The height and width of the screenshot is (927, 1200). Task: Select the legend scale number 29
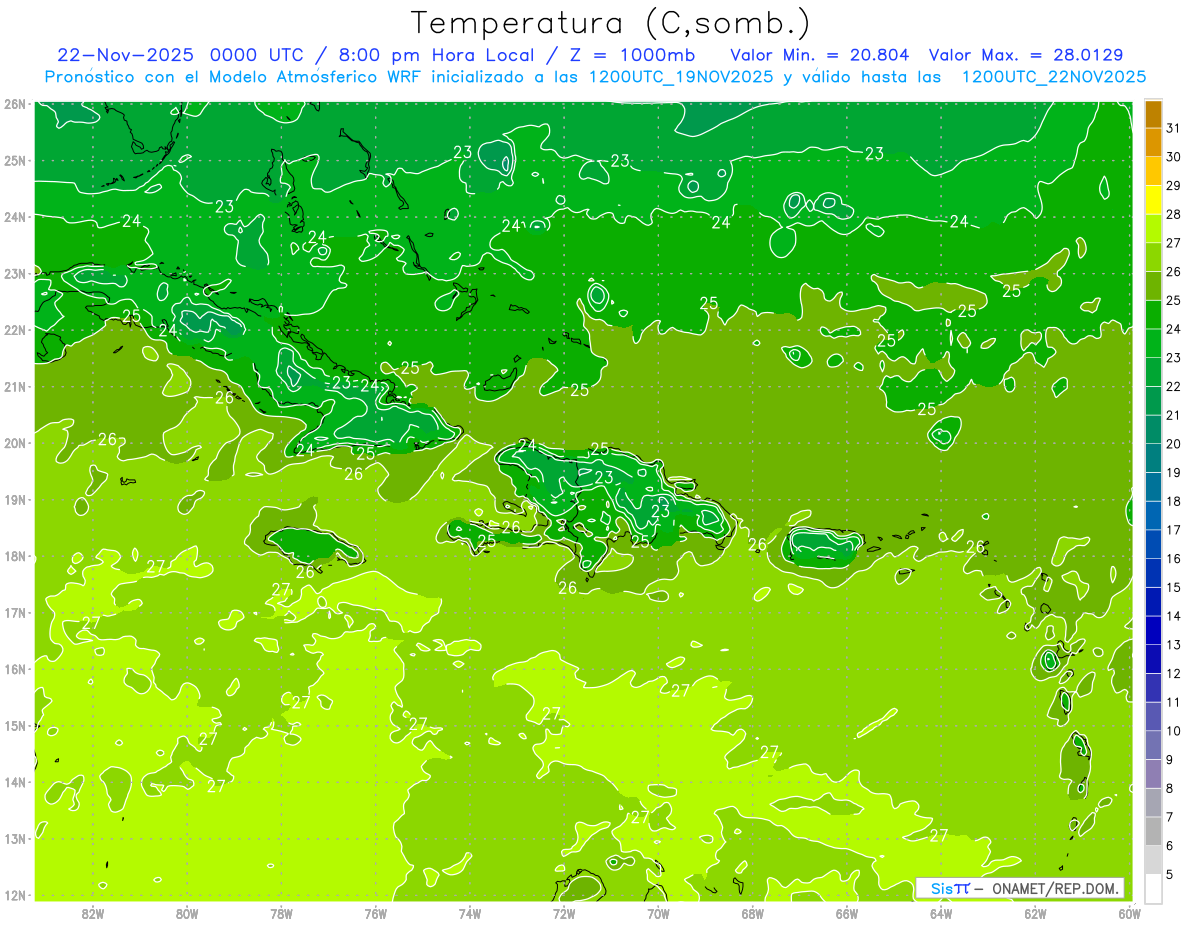(x=1174, y=185)
